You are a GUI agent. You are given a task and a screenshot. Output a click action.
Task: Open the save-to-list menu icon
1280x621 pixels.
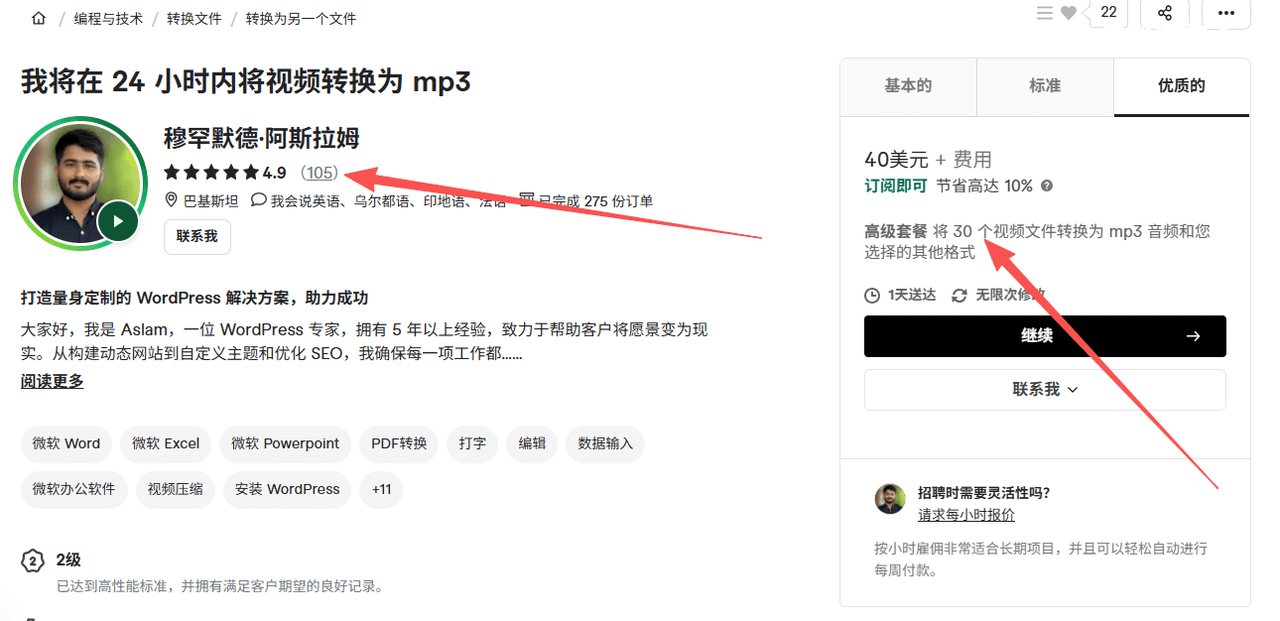[1044, 13]
